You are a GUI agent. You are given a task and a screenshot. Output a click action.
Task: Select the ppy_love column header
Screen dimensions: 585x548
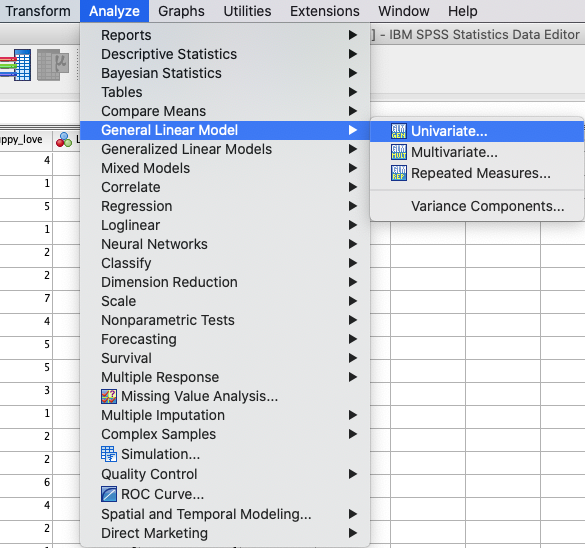click(x=26, y=140)
